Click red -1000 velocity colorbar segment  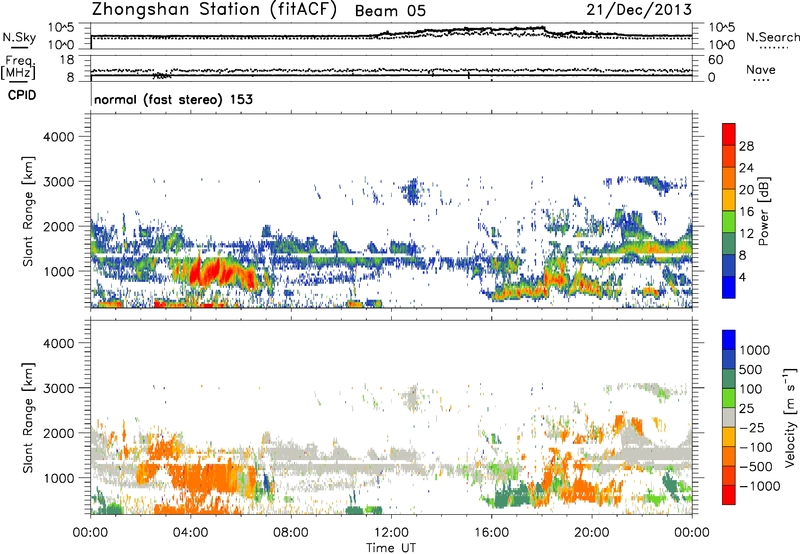729,495
